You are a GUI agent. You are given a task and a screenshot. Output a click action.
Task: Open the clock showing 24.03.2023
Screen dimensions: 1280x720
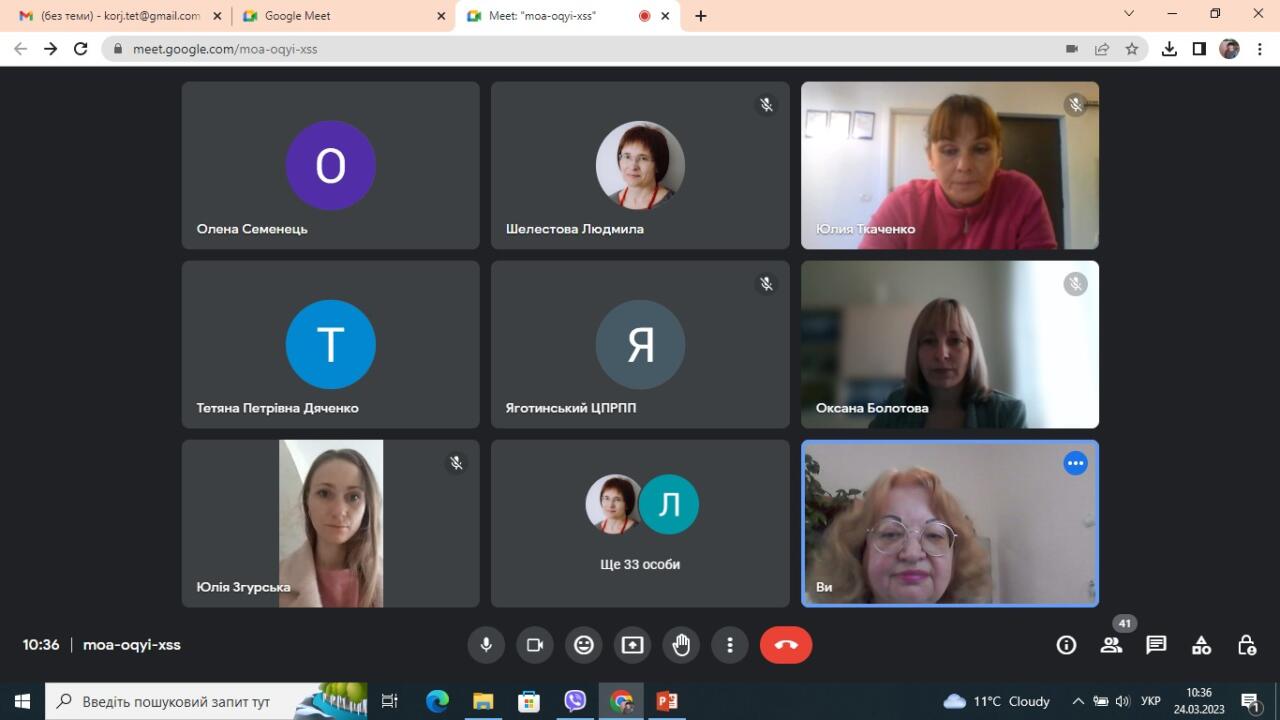[x=1199, y=701]
